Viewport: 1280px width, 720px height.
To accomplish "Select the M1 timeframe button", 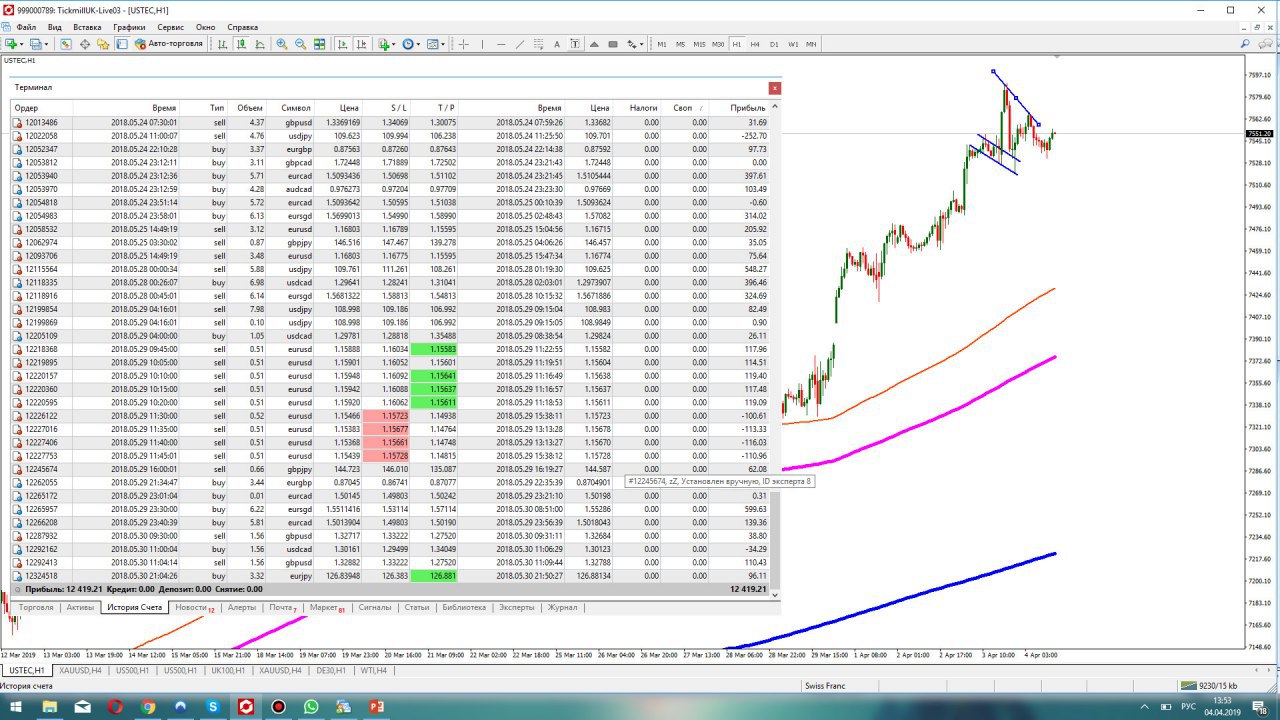I will coord(662,44).
